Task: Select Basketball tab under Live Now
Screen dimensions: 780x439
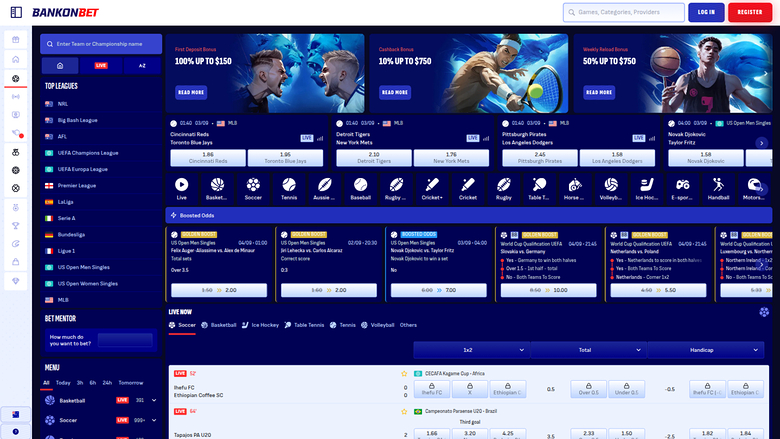Action: (219, 325)
